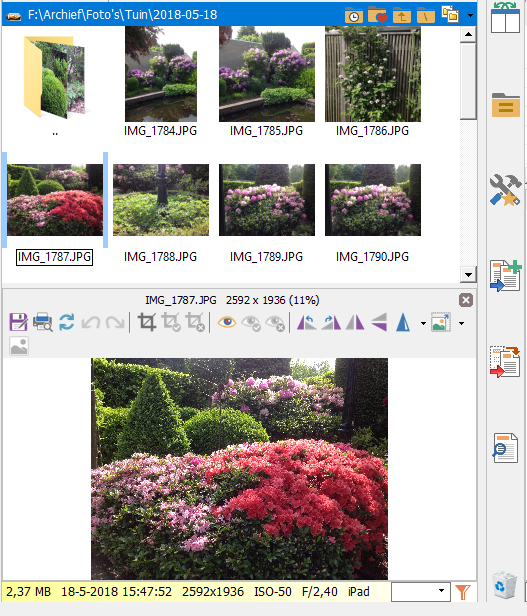The width and height of the screenshot is (527, 616).
Task: Click the orange filter funnel button
Action: pos(463,592)
